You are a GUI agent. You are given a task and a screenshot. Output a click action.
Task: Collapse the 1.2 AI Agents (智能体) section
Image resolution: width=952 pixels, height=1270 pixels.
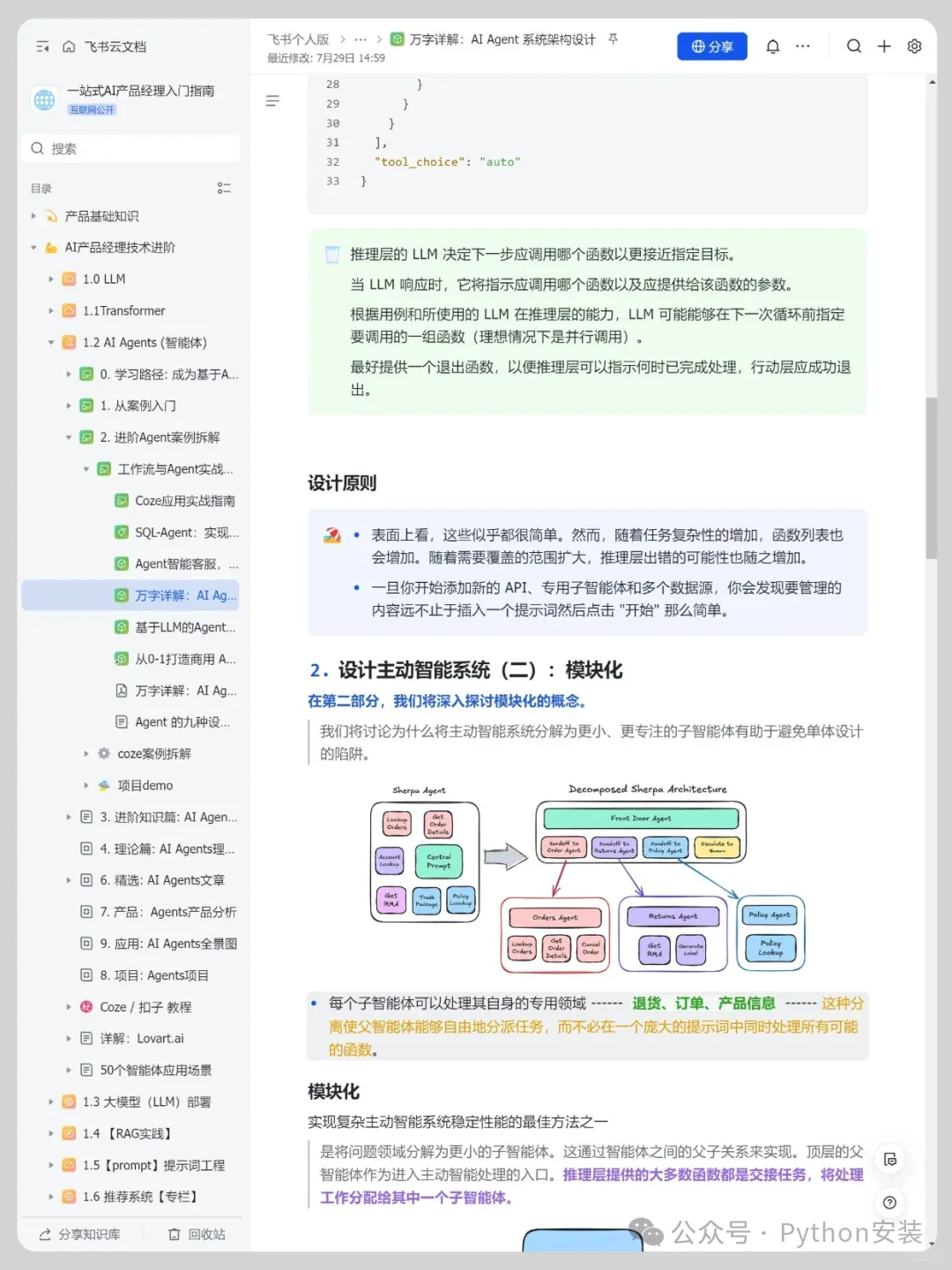[x=50, y=342]
